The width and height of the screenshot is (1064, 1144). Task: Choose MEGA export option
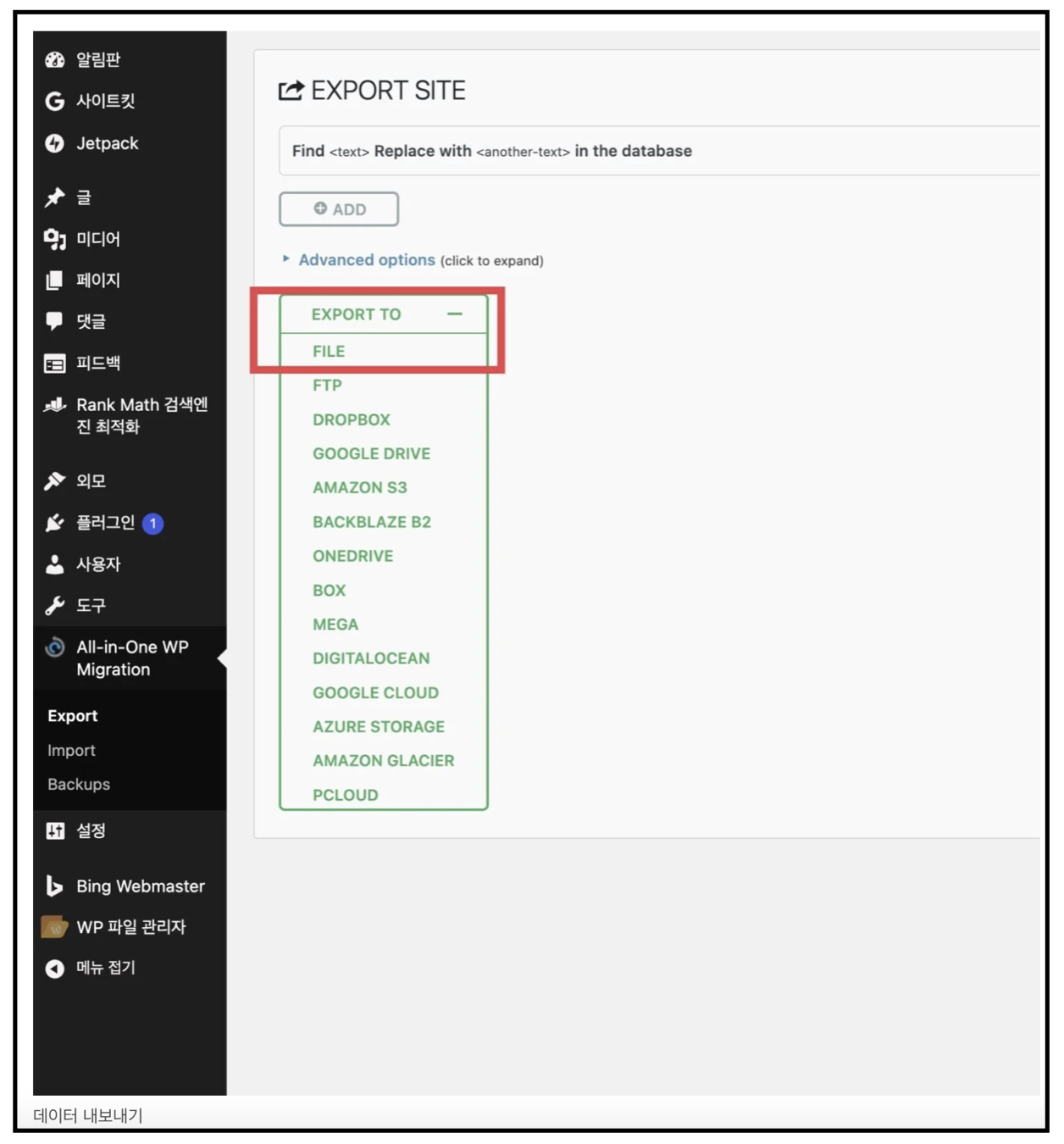pyautogui.click(x=335, y=625)
